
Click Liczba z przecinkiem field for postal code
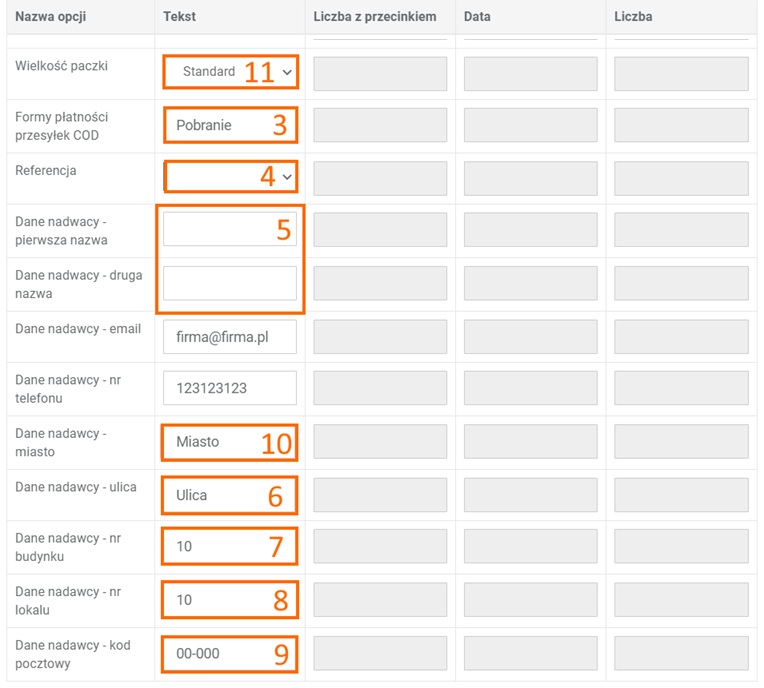tap(380, 653)
